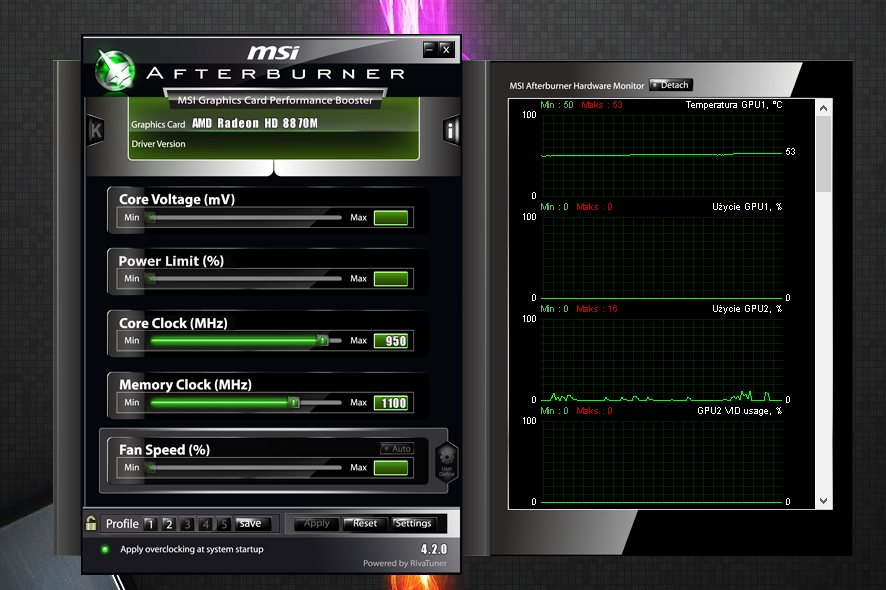Click the Power Limit slider track

[x=244, y=279]
